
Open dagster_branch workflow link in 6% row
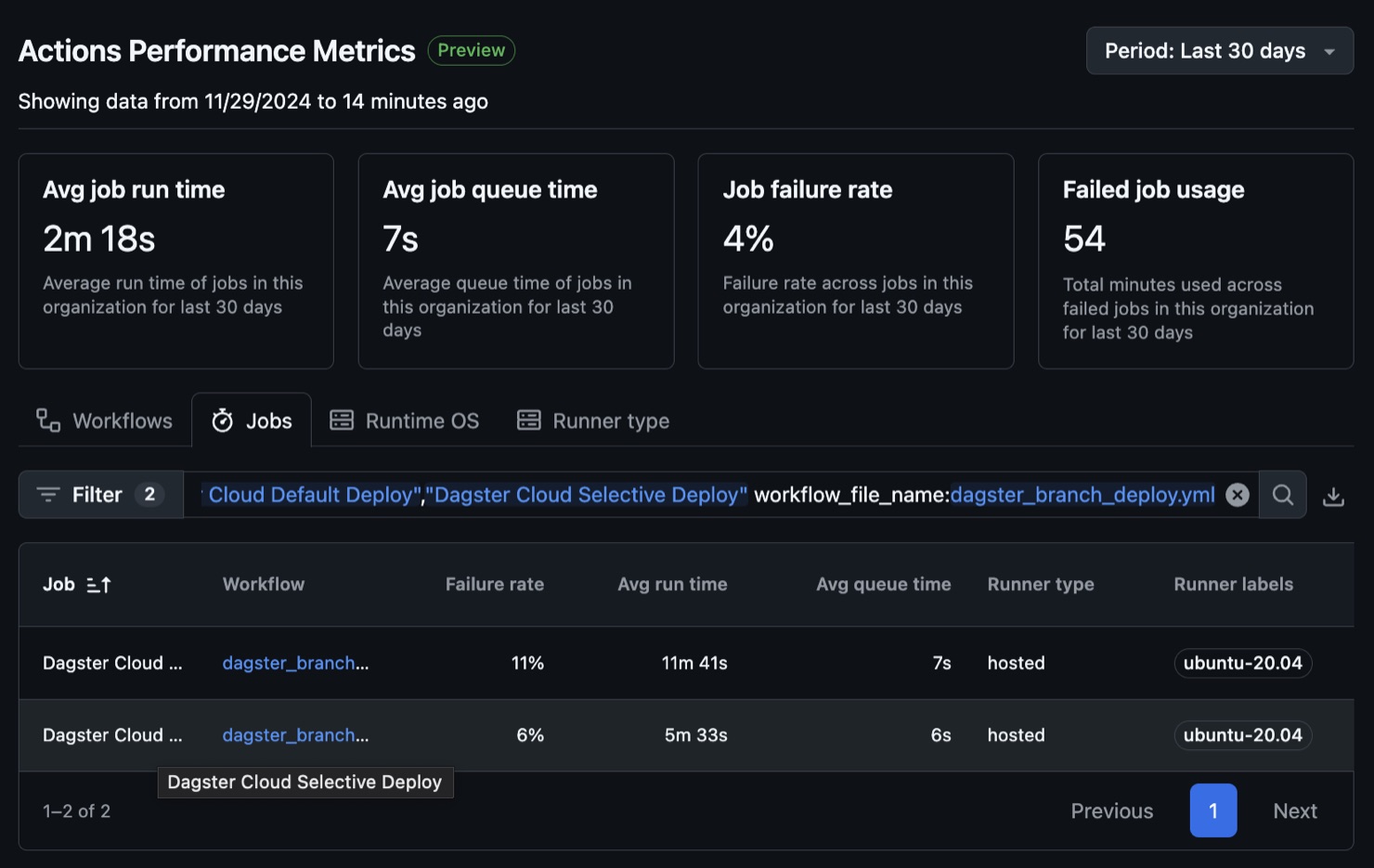[295, 735]
